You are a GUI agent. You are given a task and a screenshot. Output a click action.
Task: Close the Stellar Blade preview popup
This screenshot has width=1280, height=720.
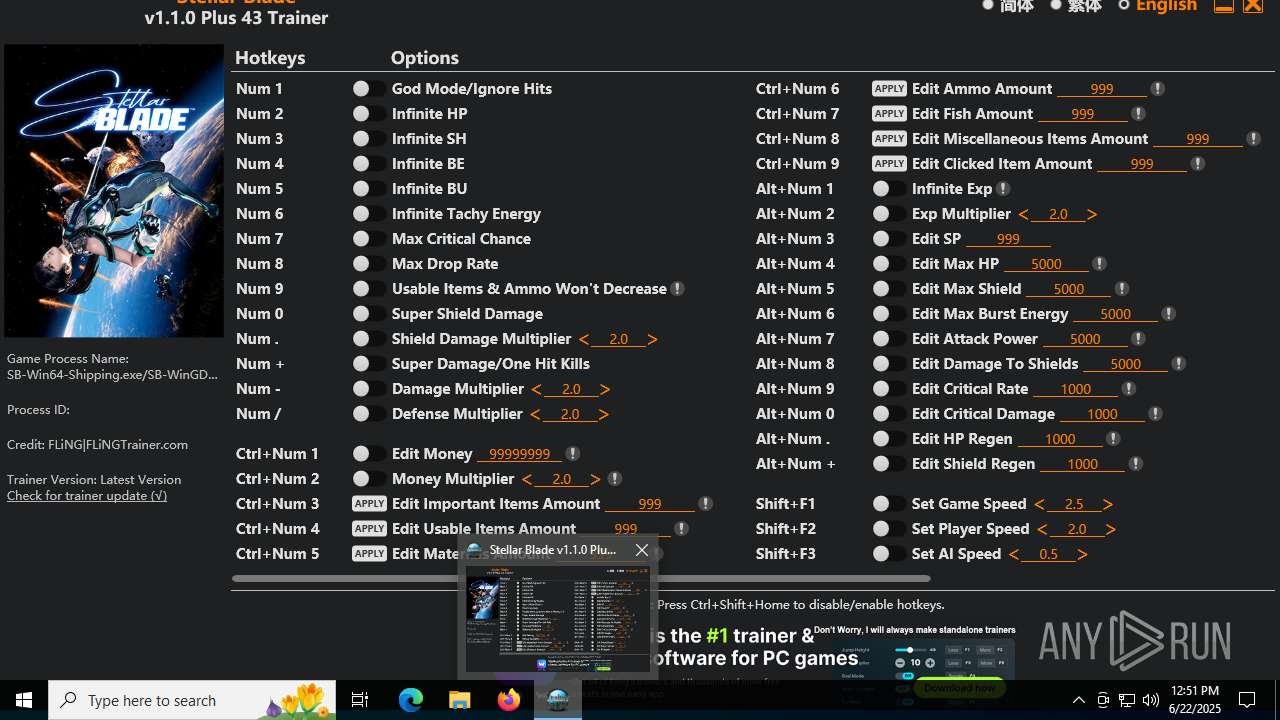point(642,550)
